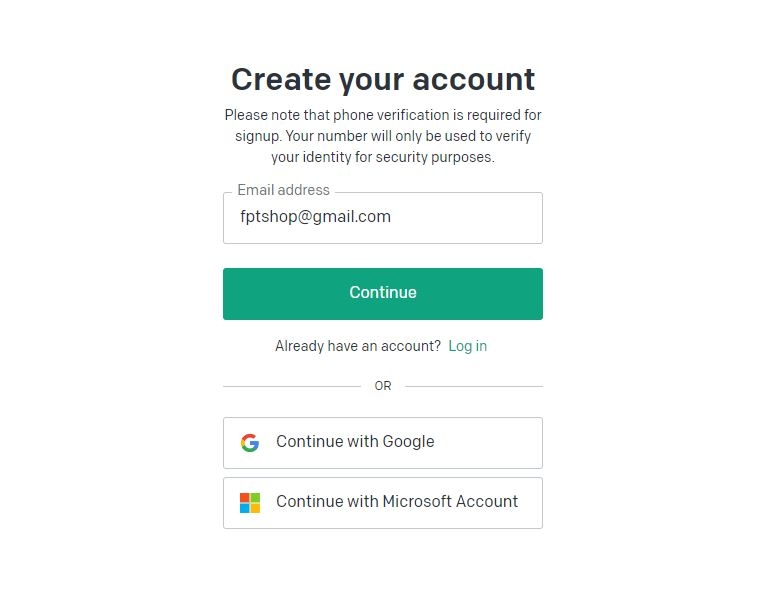Place cursor in the fptshop@gmail.com text
Image resolution: width=762 pixels, height=590 pixels.
tap(315, 217)
